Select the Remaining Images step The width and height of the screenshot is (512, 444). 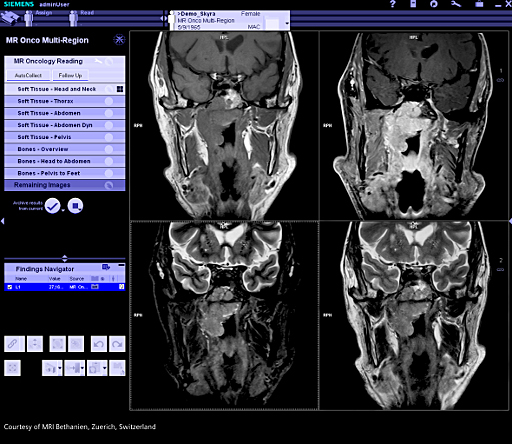pyautogui.click(x=65, y=185)
